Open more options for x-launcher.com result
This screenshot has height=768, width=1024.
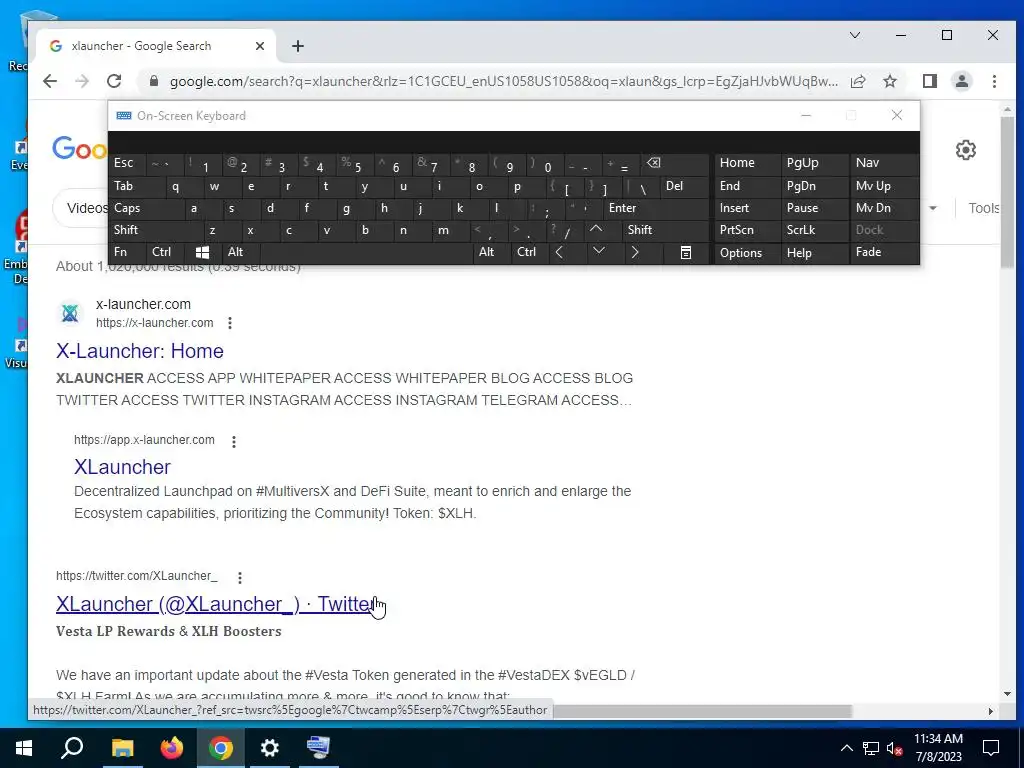pos(230,323)
